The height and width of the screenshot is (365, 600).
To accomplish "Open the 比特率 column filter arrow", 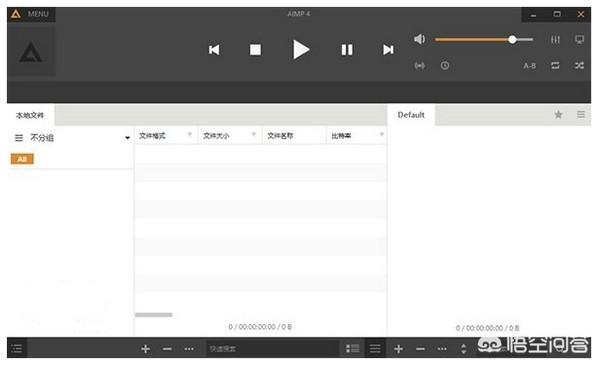I will pos(382,134).
